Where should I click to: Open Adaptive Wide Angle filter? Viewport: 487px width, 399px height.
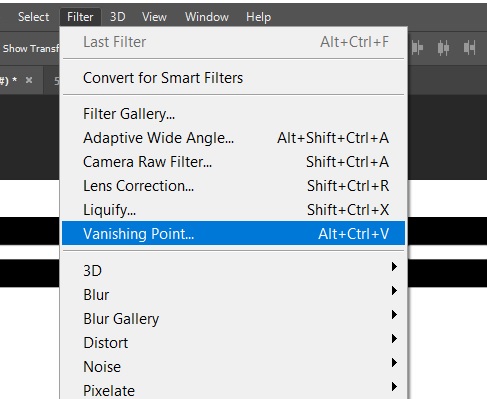pyautogui.click(x=234, y=138)
